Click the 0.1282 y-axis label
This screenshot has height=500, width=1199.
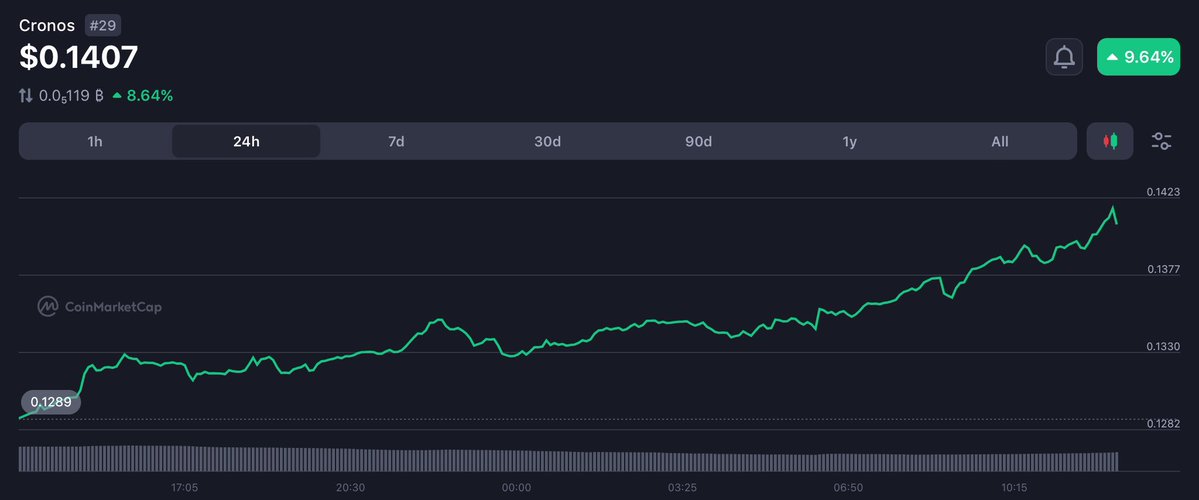point(1163,424)
